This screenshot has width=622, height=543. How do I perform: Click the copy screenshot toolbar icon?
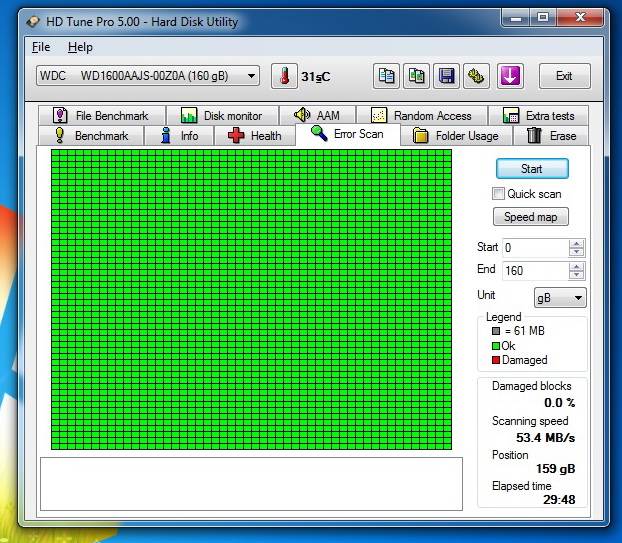pyautogui.click(x=416, y=76)
